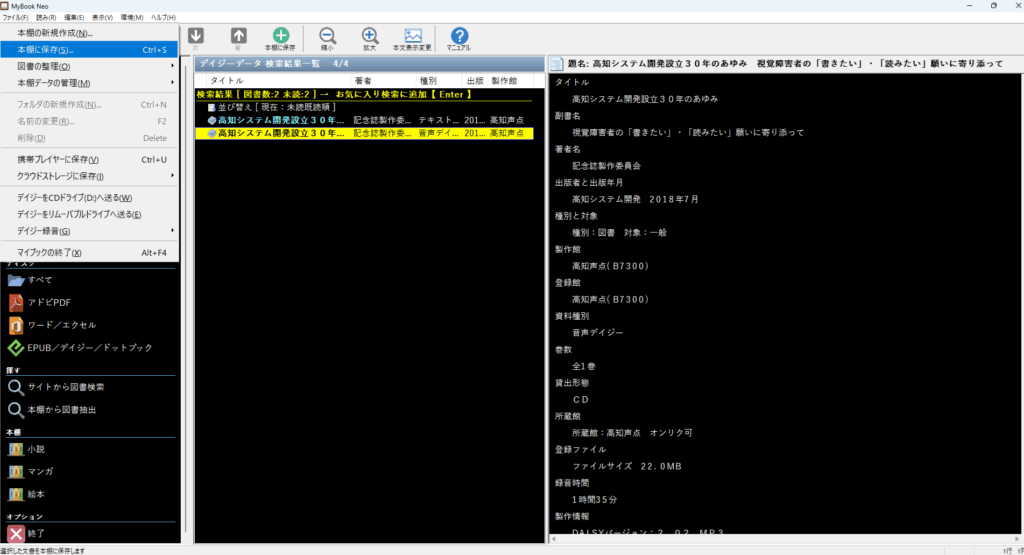
Task: Click the down-arrow 次 toolbar icon
Action: tap(196, 38)
